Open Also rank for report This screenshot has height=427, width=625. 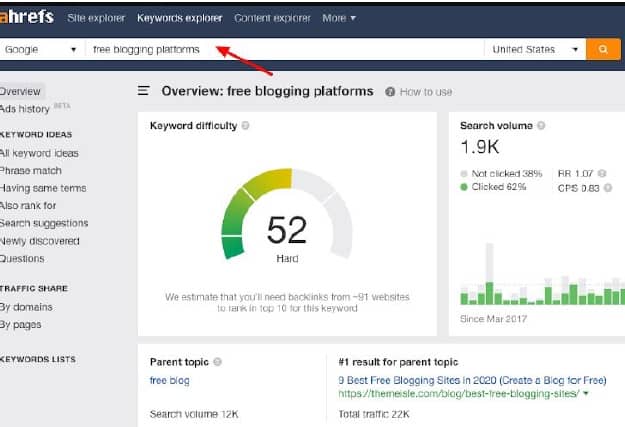(28, 206)
